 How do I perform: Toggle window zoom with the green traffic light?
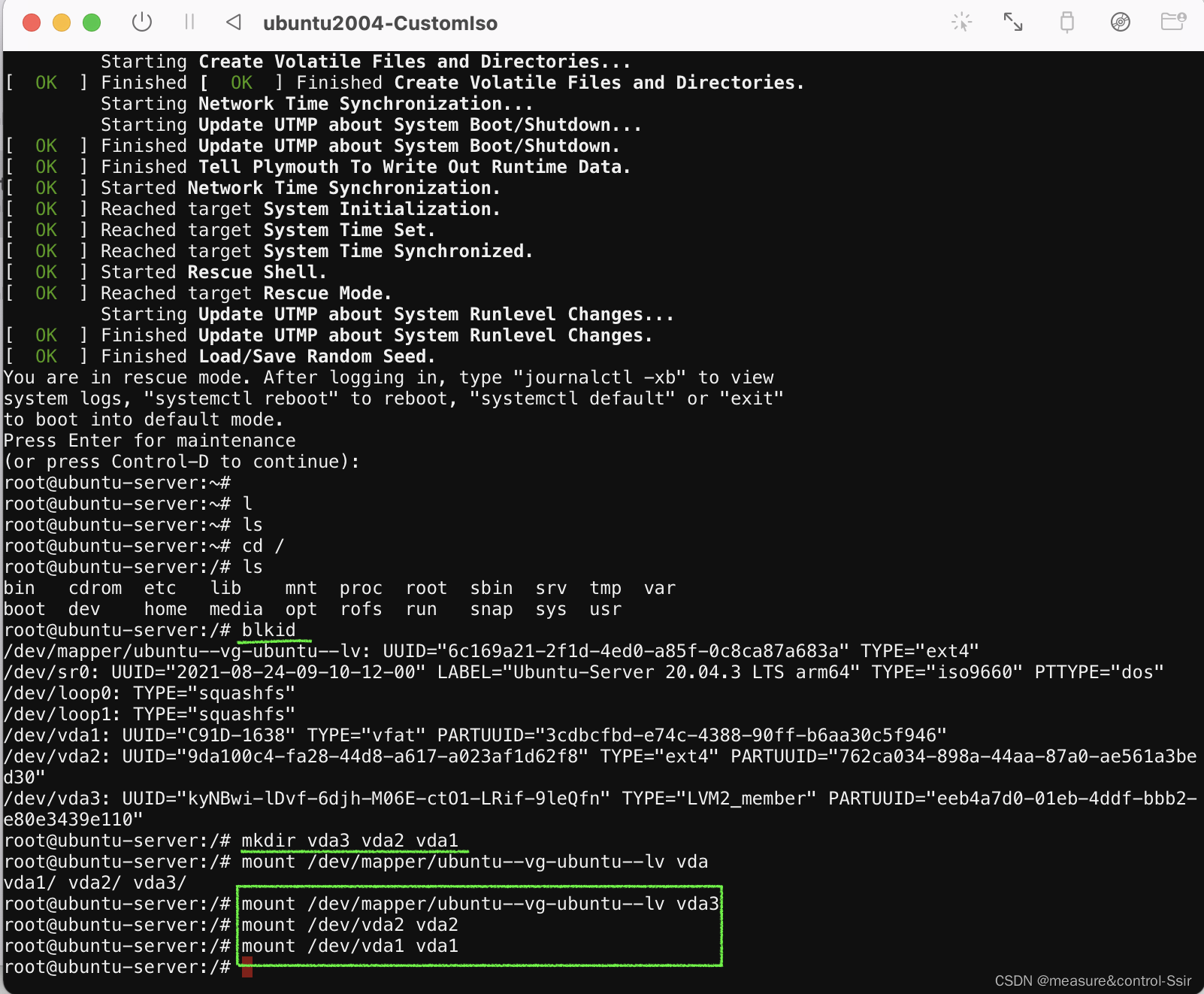coord(92,23)
